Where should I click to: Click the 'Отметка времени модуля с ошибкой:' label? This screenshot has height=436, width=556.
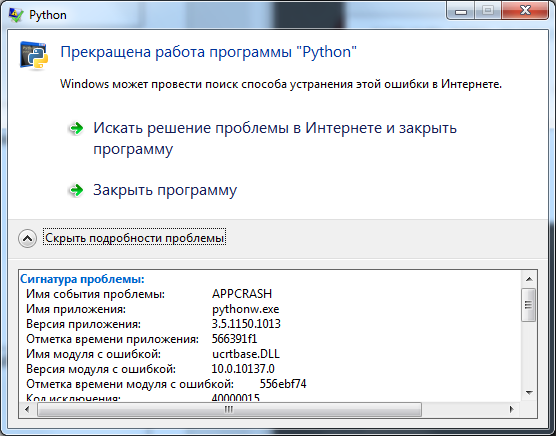[x=130, y=384]
